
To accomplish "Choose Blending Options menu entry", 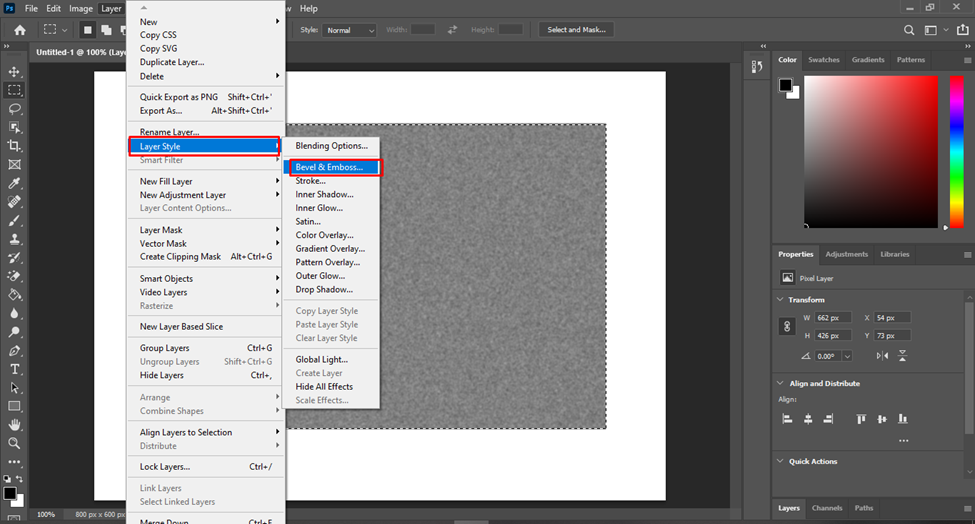I will pos(331,146).
